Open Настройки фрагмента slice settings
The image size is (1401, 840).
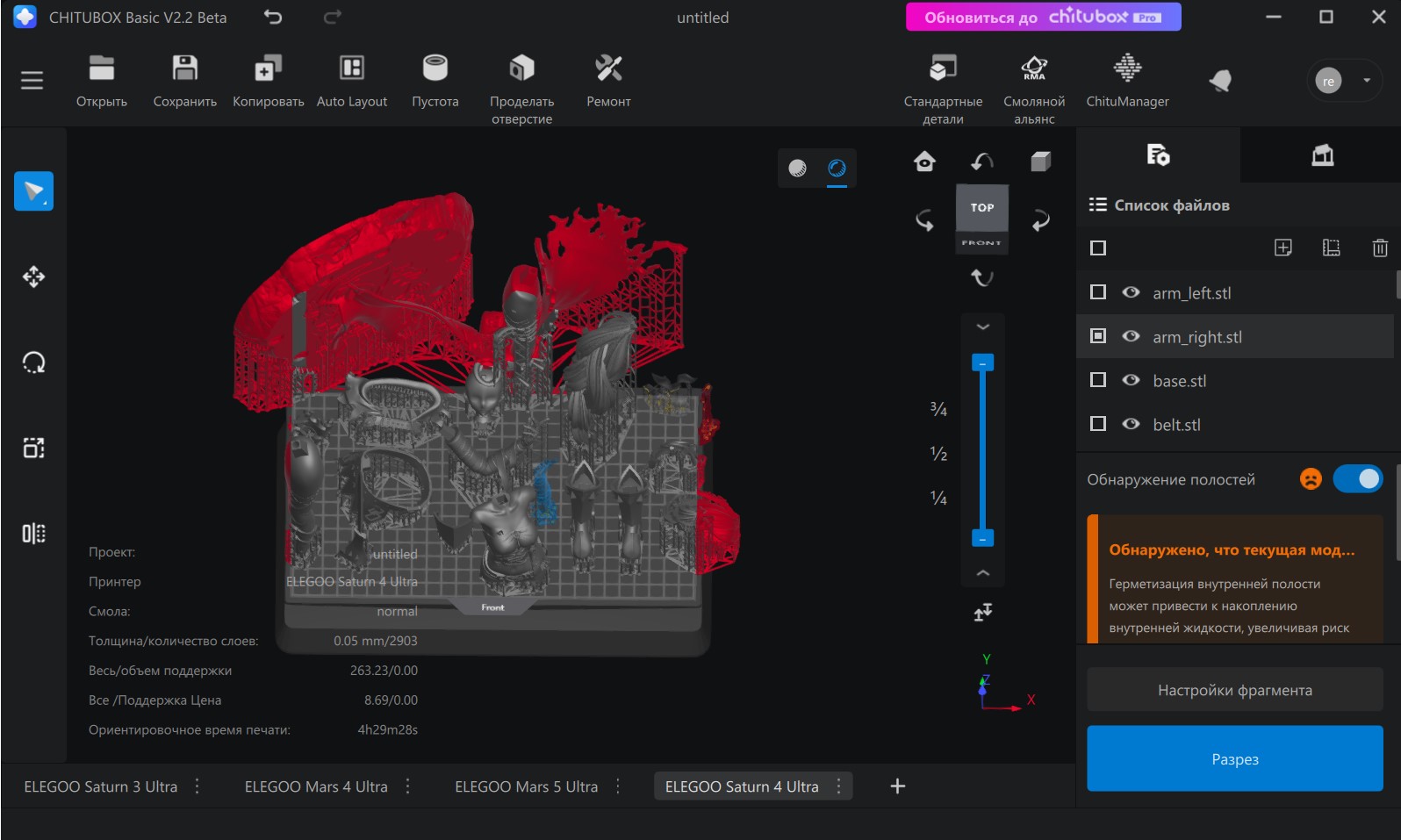tap(1234, 690)
